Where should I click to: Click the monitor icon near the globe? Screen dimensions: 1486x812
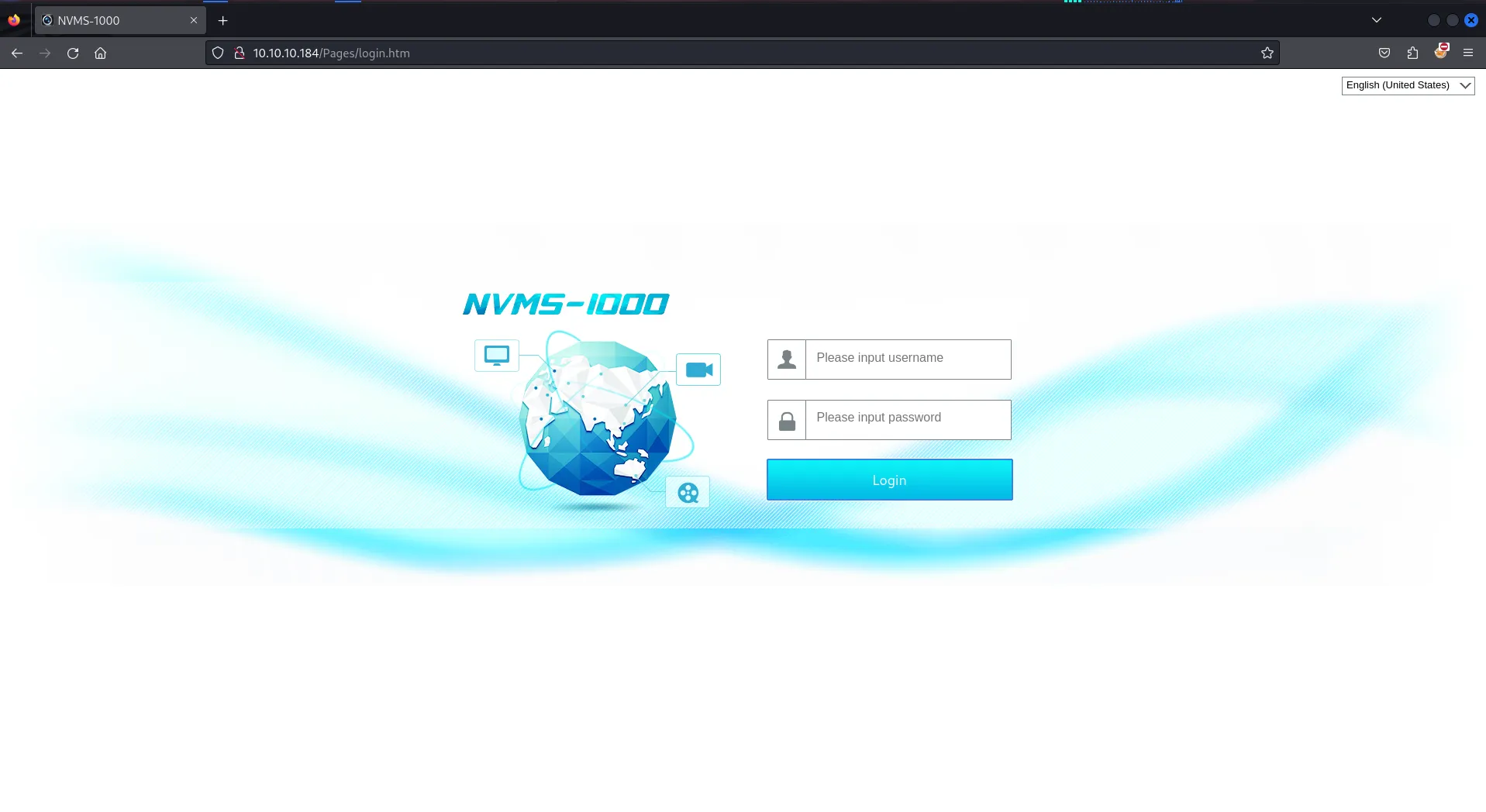[497, 356]
